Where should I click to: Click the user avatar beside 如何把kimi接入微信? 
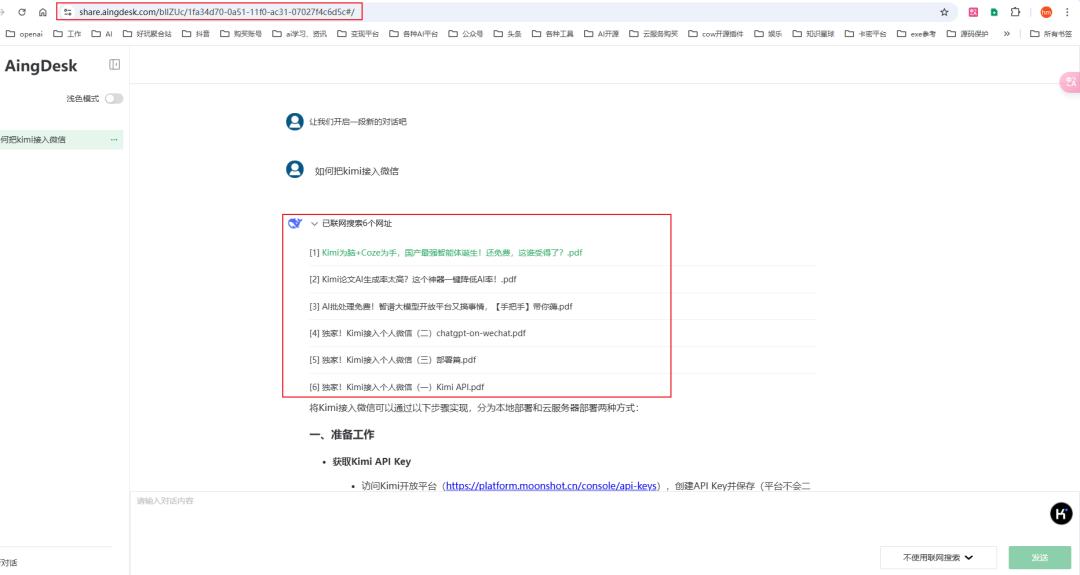point(295,169)
